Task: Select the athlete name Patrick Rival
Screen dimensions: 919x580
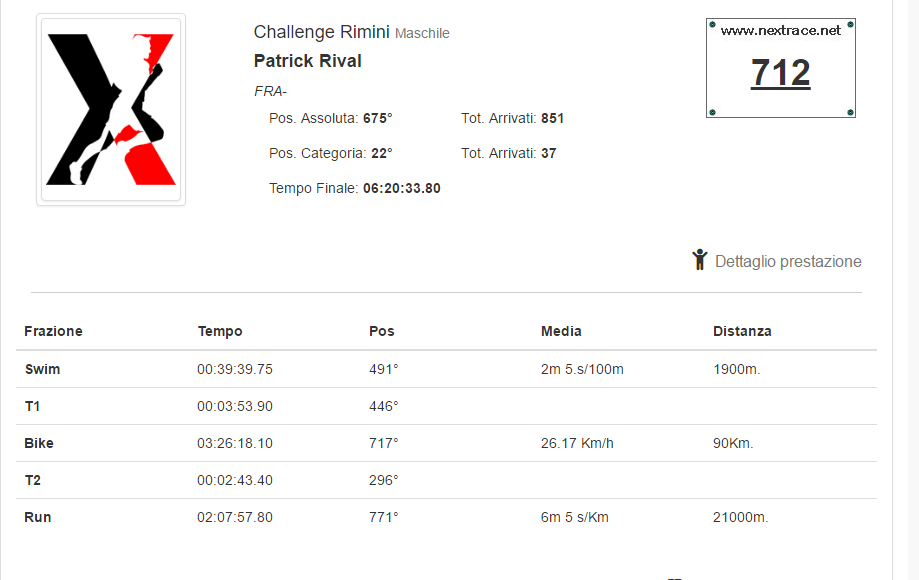Action: tap(308, 61)
